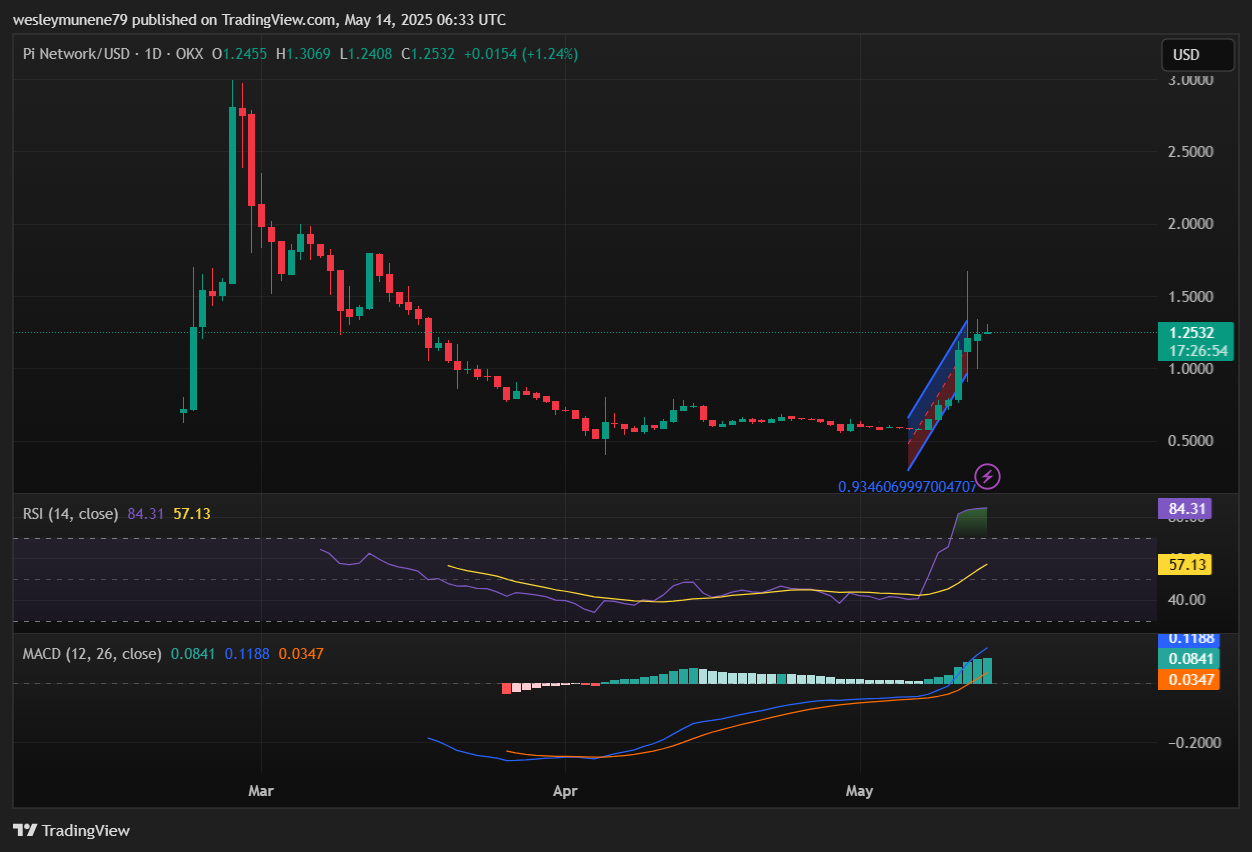Click the purple lightning bolt event icon
The image size is (1252, 852).
click(988, 476)
